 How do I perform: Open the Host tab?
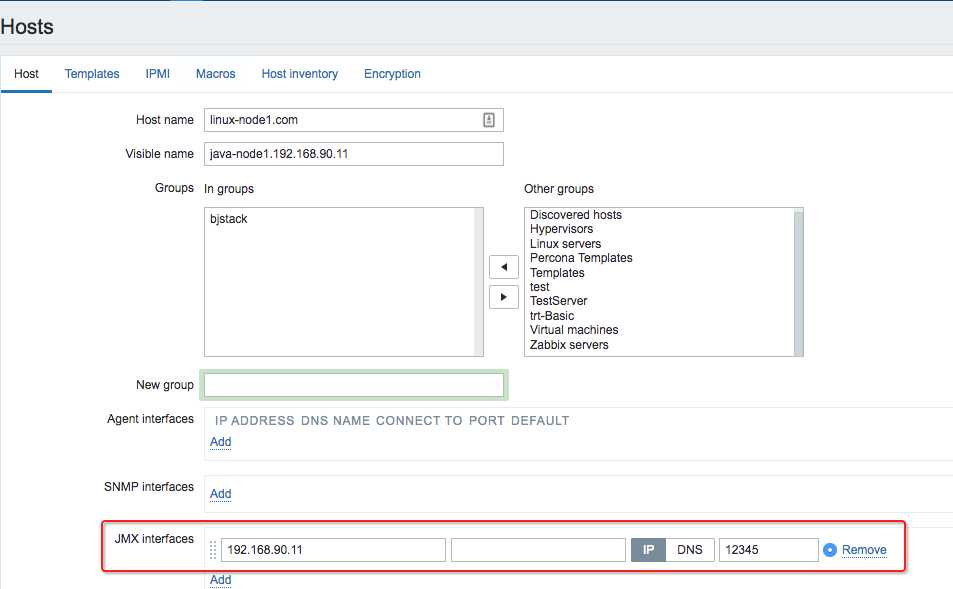point(26,74)
